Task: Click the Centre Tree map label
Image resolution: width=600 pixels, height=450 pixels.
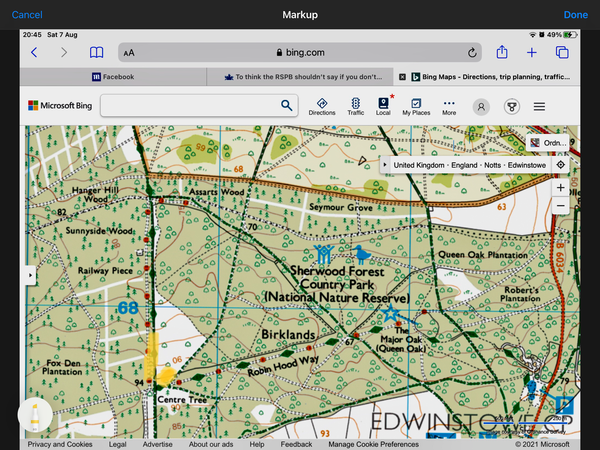Action: (182, 399)
